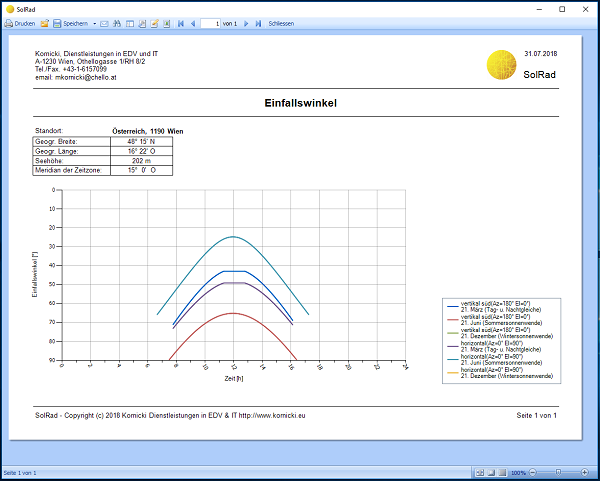Viewport: 600px width, 481px height.
Task: Open the binoculars search tool
Action: tap(117, 23)
